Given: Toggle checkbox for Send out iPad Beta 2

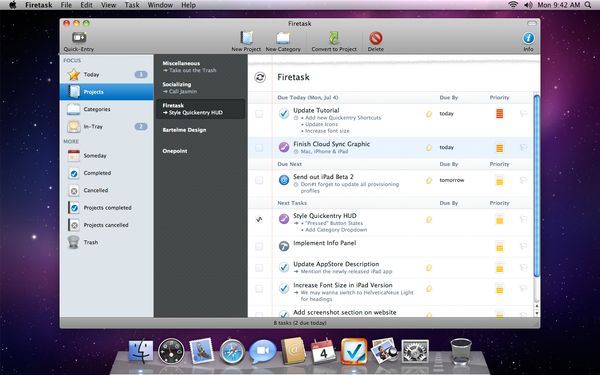Looking at the screenshot, I should tap(259, 180).
